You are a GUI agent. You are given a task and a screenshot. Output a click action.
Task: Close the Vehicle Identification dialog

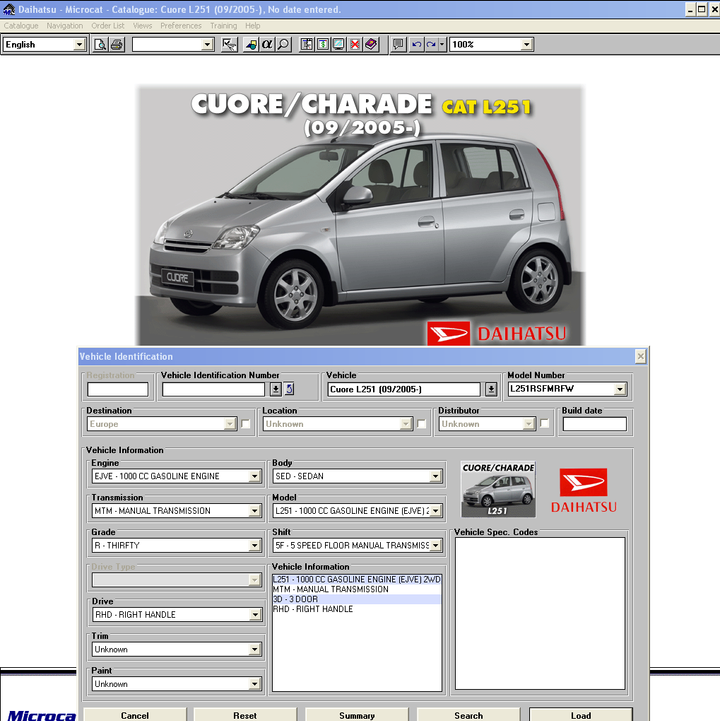(640, 356)
